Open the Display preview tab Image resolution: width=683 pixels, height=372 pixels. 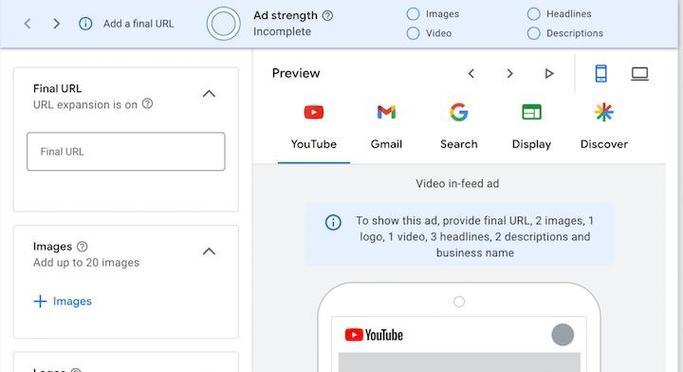(x=531, y=127)
